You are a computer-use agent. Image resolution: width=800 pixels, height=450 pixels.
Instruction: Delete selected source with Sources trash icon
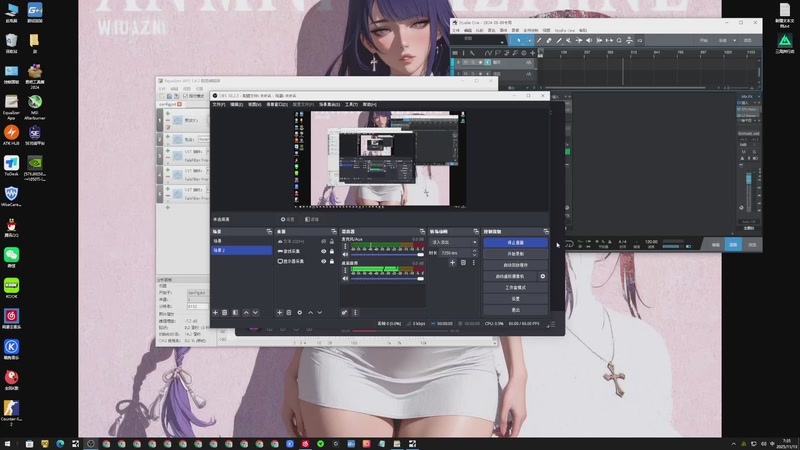click(289, 312)
